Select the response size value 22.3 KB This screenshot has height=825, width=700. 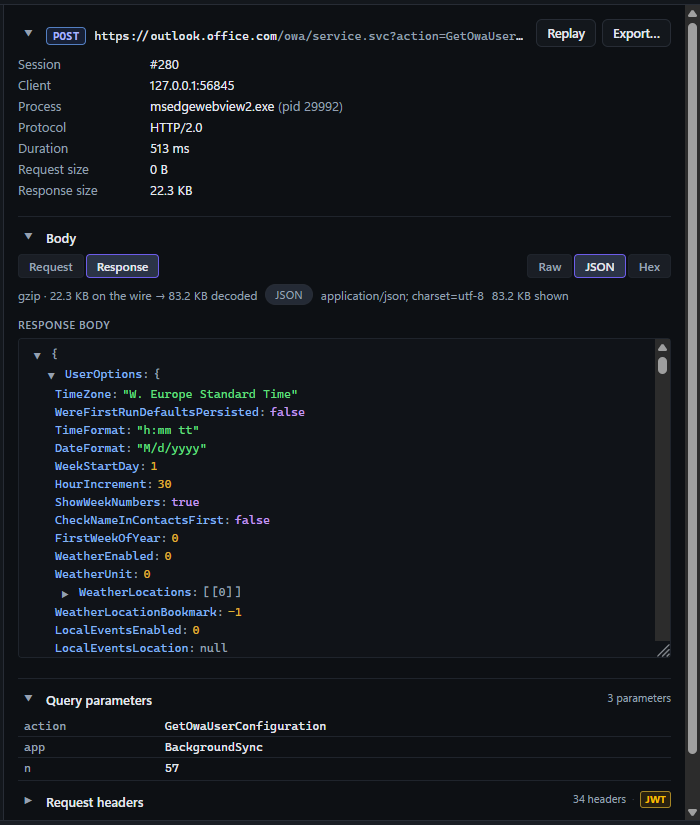tap(171, 191)
